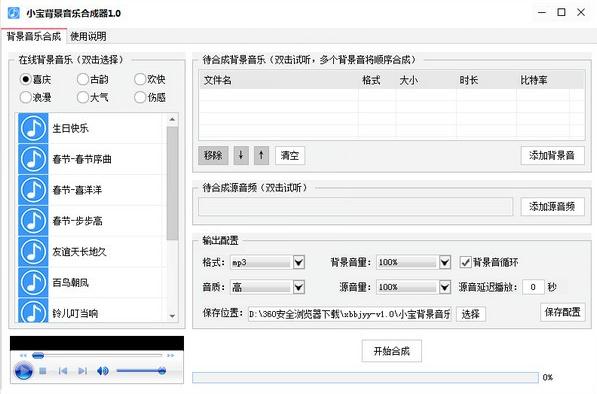Select the 伤感 music category
Viewport: 597px width, 394px height.
coord(150,97)
